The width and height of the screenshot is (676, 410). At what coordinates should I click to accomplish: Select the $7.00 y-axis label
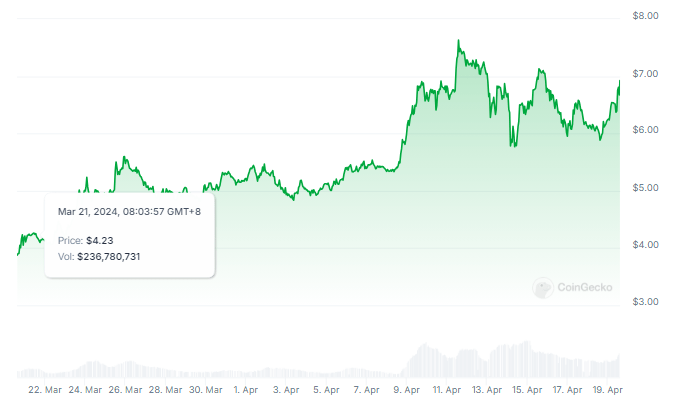(645, 74)
